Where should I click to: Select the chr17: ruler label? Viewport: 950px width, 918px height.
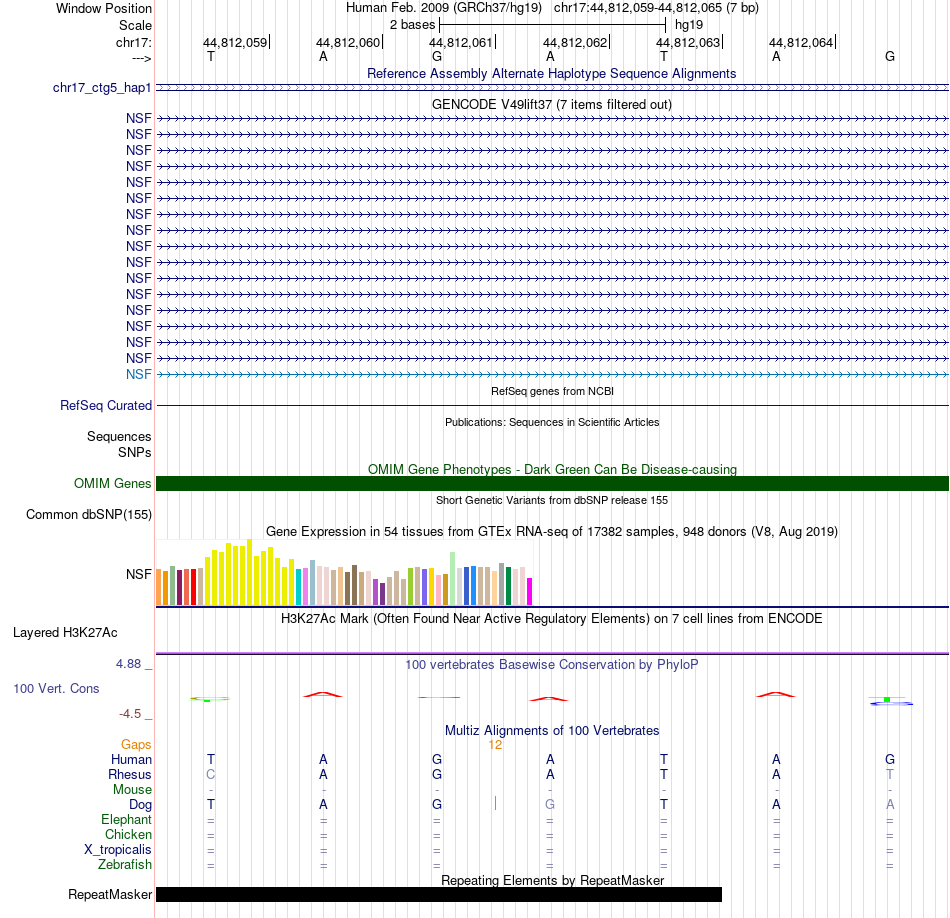[133, 42]
